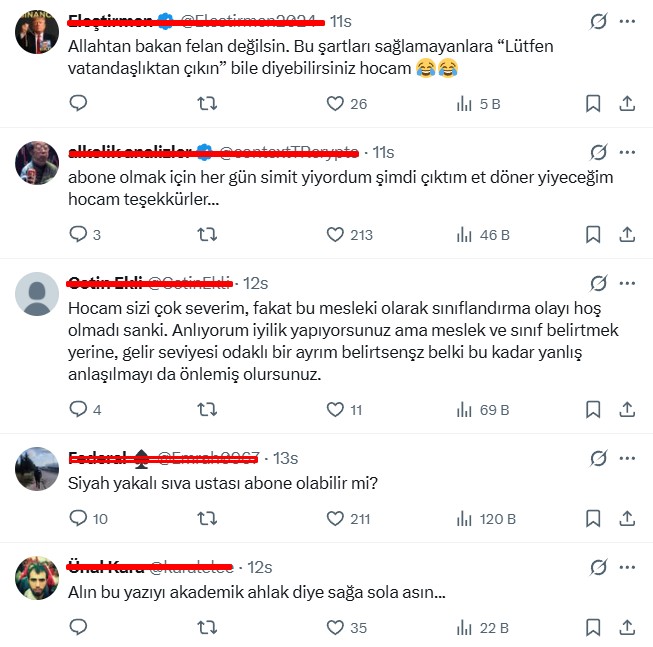Viewport: 653px width, 647px height.
Task: Open replies on the tweet with 10 comments
Action: (x=88, y=519)
